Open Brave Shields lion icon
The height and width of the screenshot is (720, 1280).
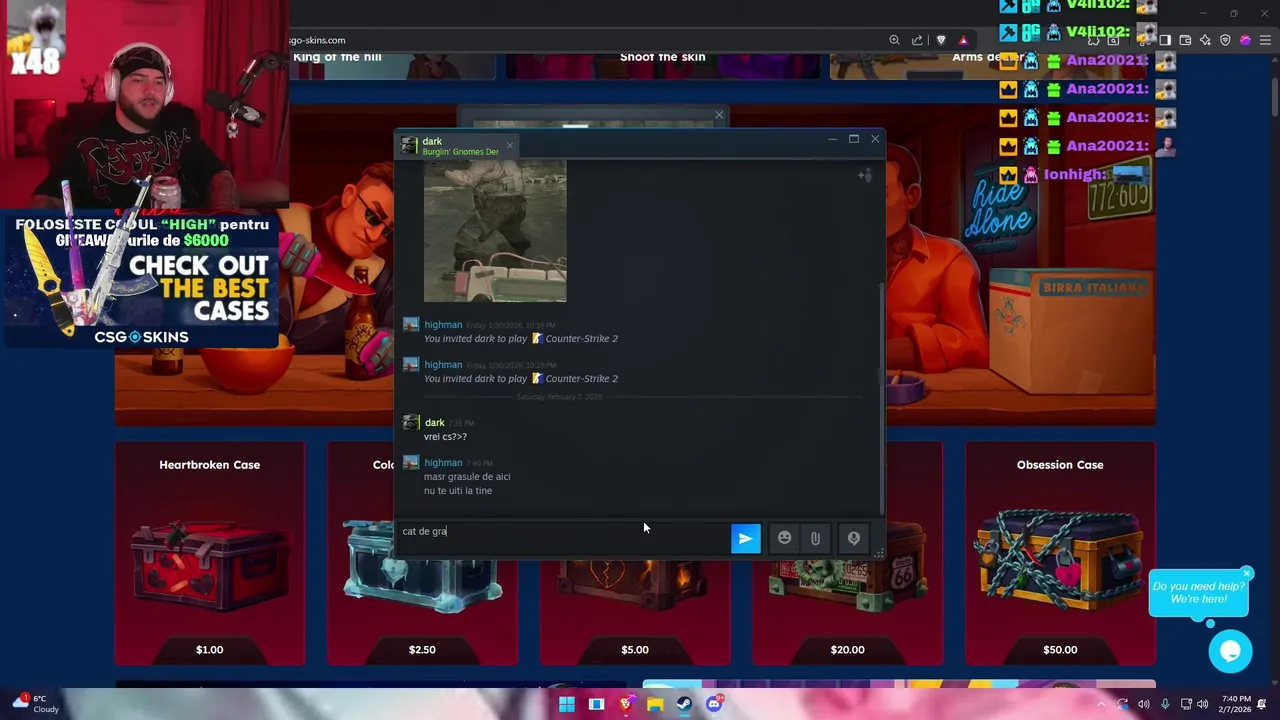point(941,40)
